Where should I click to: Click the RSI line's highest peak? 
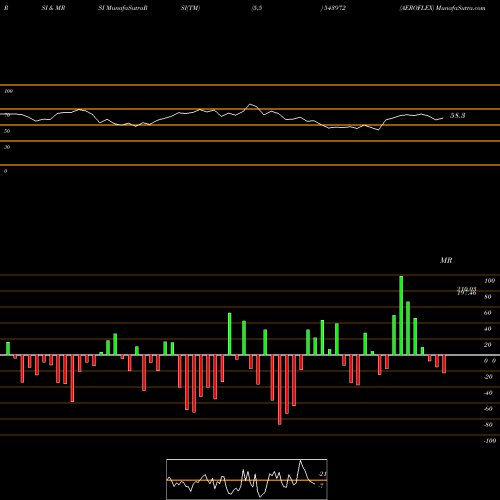click(250, 105)
